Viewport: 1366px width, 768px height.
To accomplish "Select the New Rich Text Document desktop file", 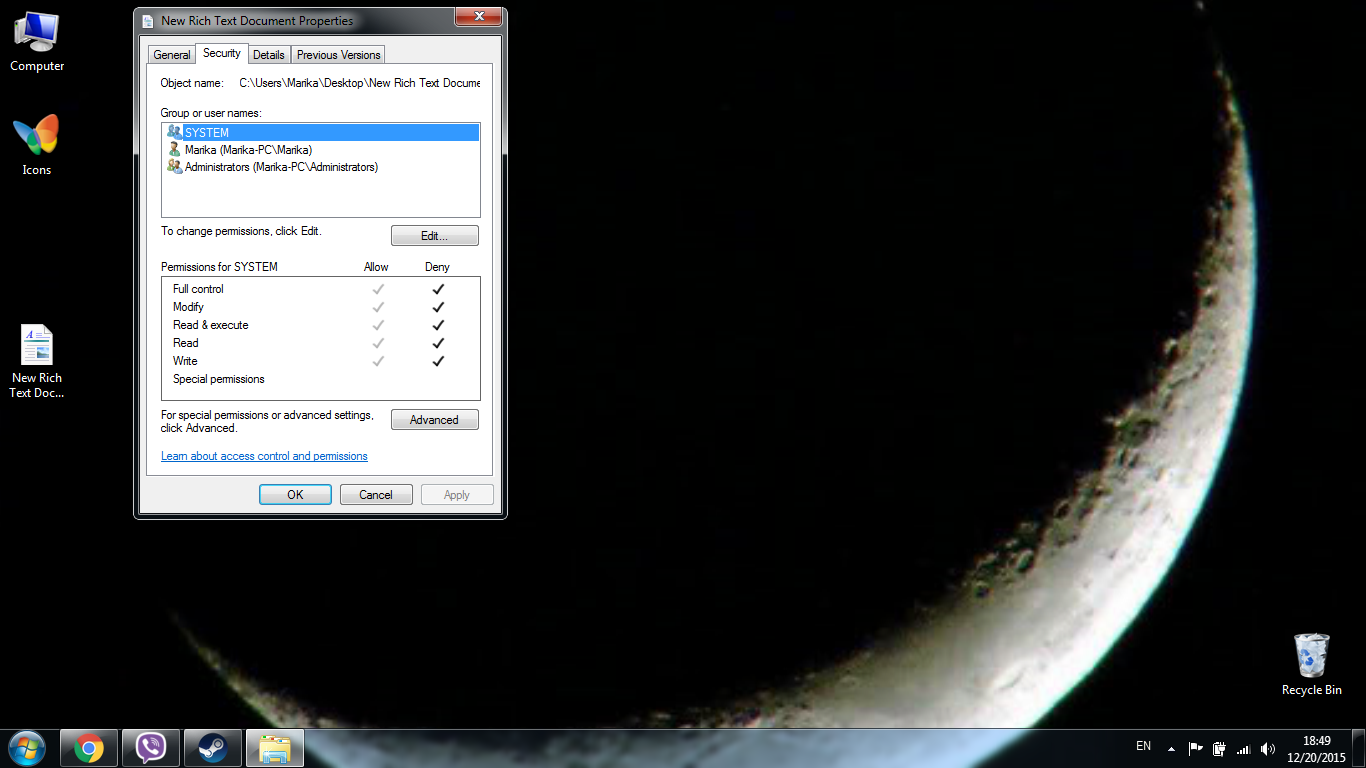I will pyautogui.click(x=37, y=362).
